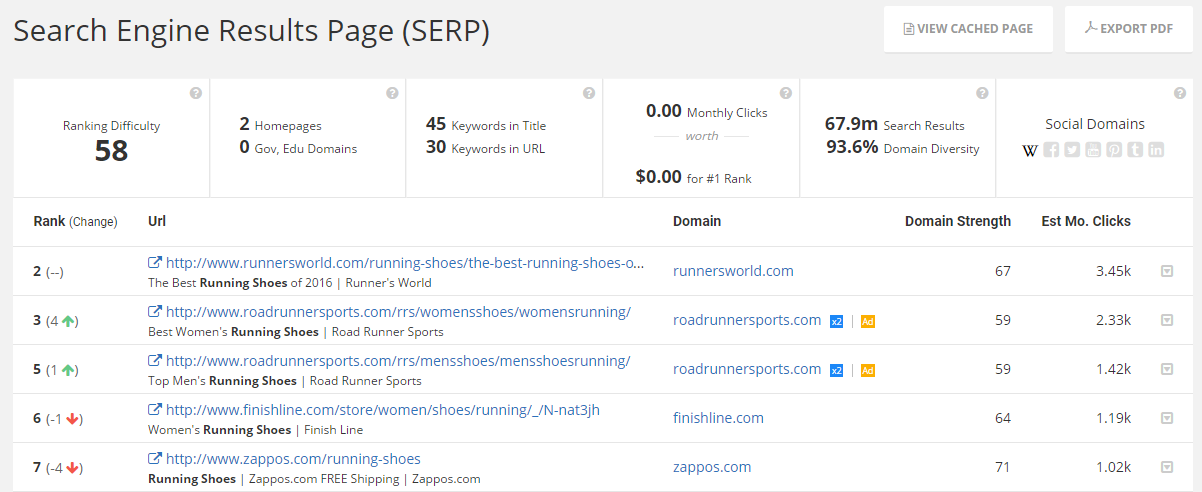Click the Twitter social domain icon
The image size is (1202, 492).
(x=1072, y=150)
